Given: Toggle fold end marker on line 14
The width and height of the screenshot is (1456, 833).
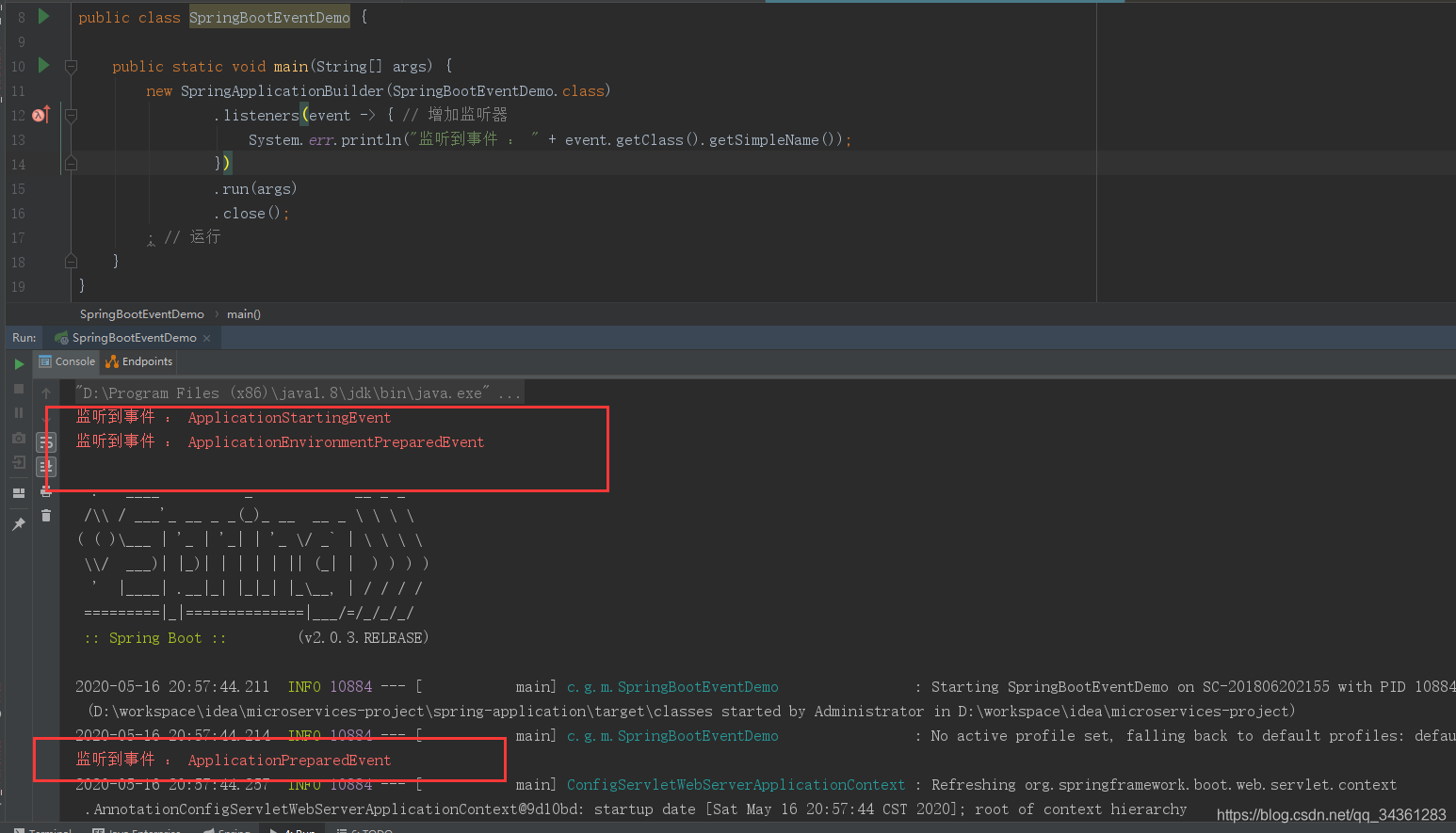Looking at the screenshot, I should [71, 164].
